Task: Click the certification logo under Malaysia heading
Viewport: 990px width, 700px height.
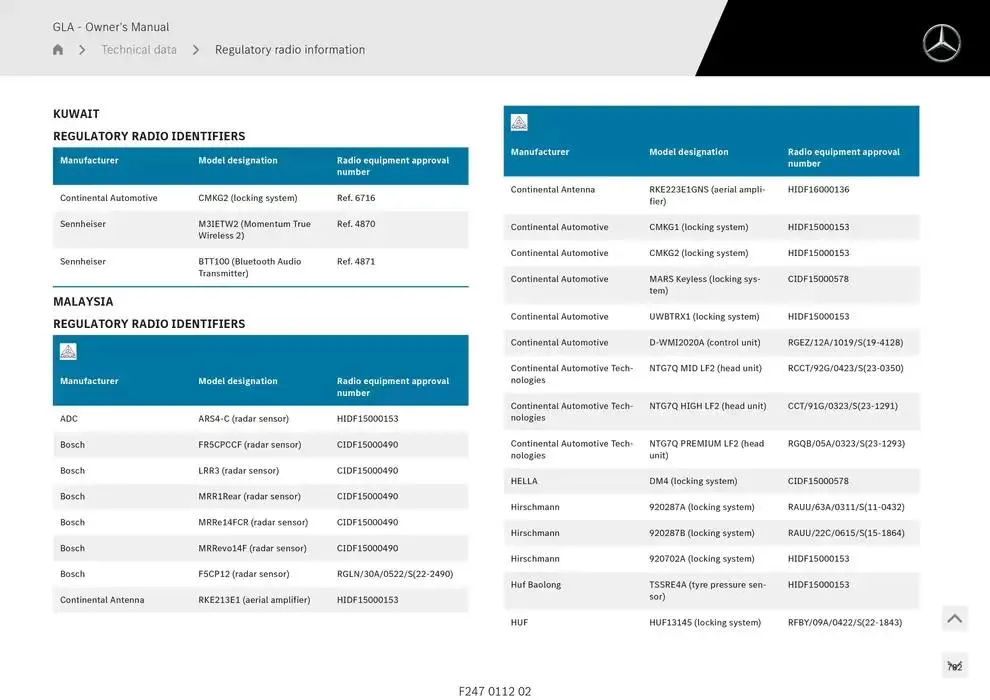Action: point(68,352)
